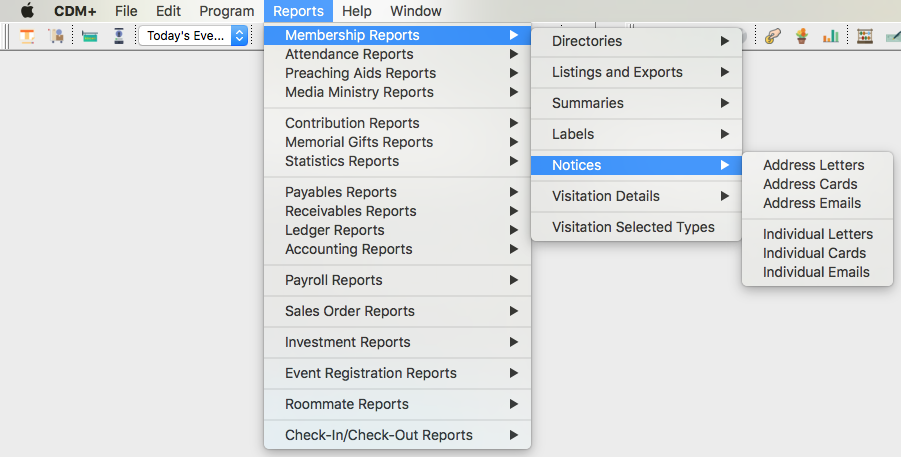
Task: Open the Apple menu
Action: click(27, 11)
